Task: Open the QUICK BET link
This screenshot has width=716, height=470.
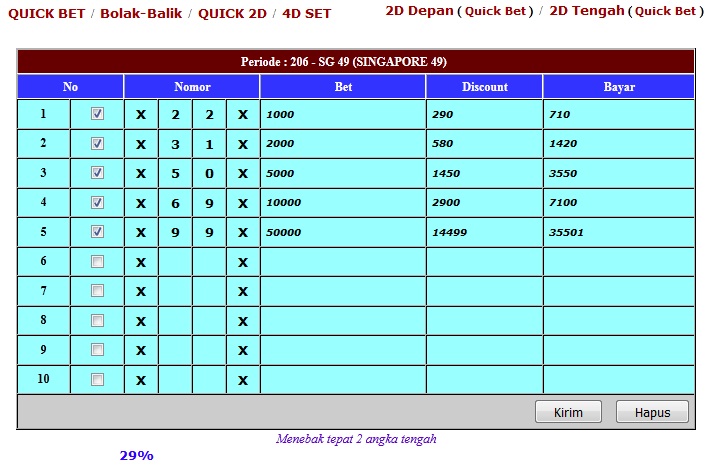Action: 47,14
